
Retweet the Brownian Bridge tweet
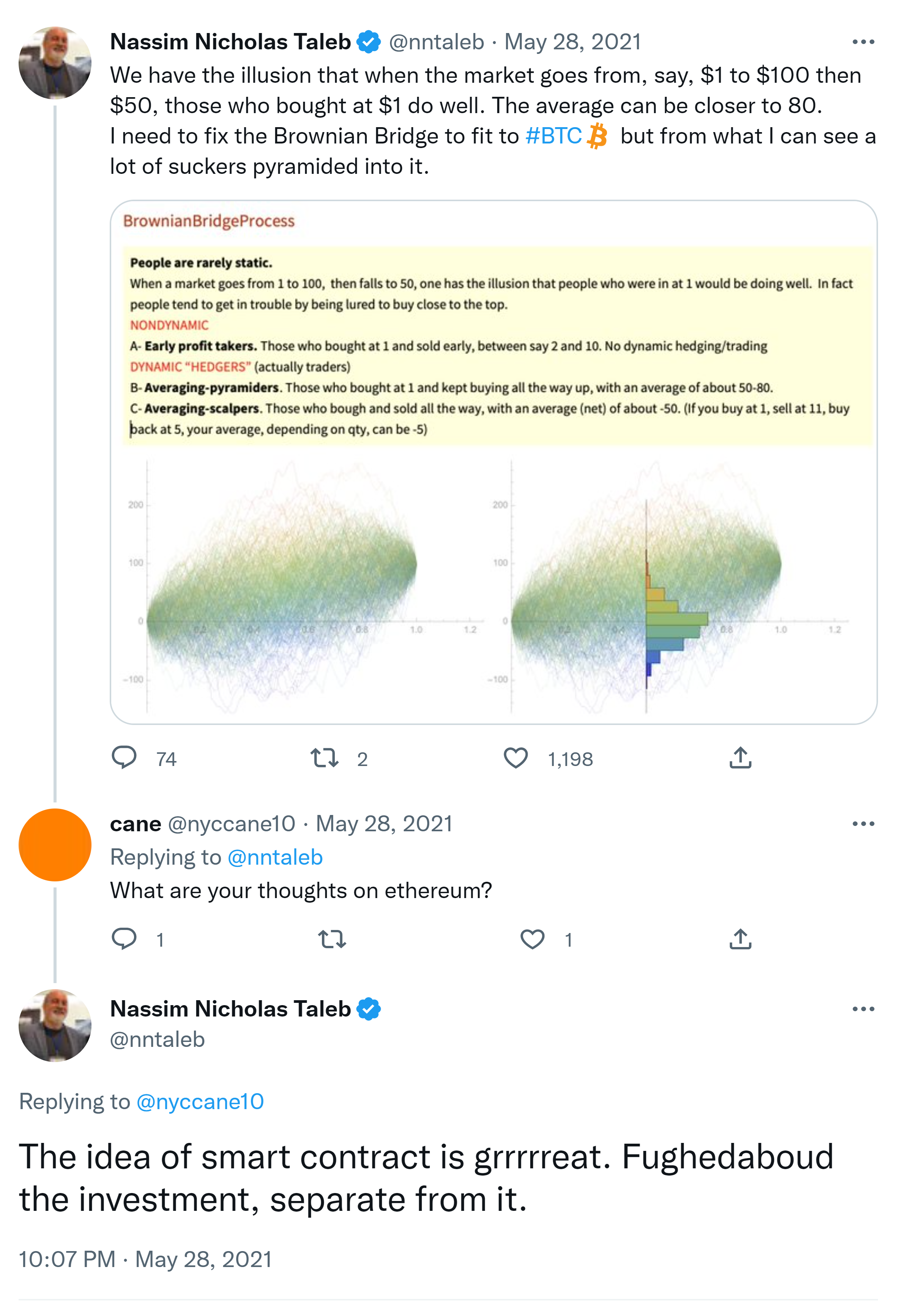click(x=325, y=758)
